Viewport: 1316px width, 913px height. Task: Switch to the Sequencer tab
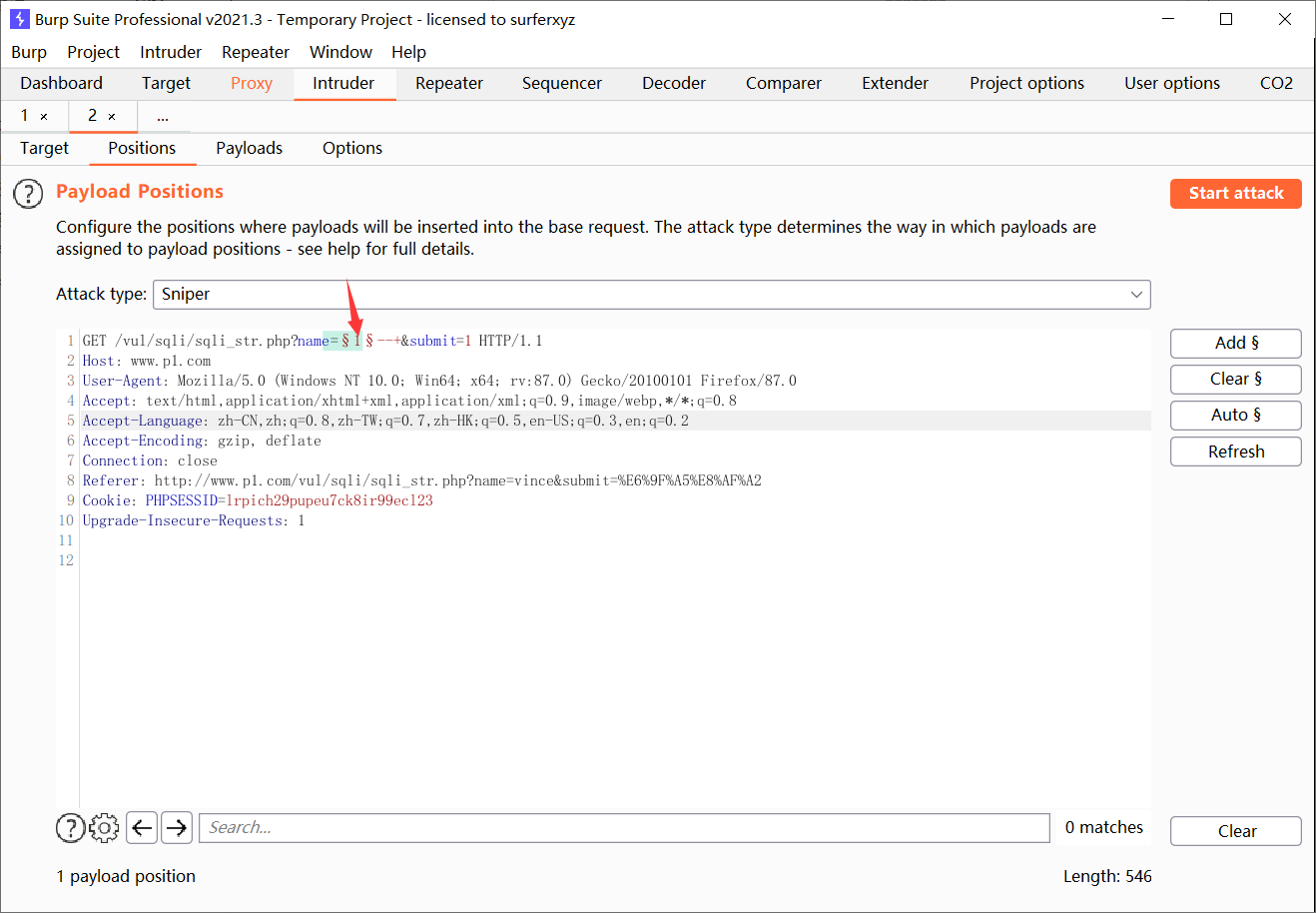pyautogui.click(x=562, y=83)
